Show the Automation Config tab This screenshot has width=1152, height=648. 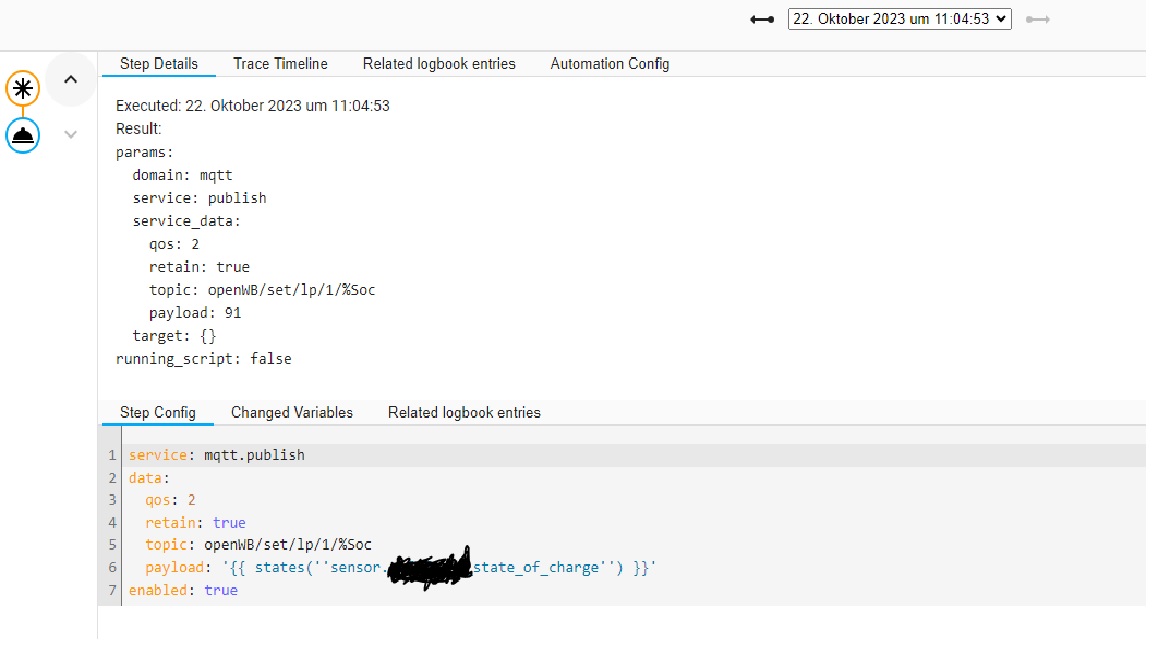609,64
